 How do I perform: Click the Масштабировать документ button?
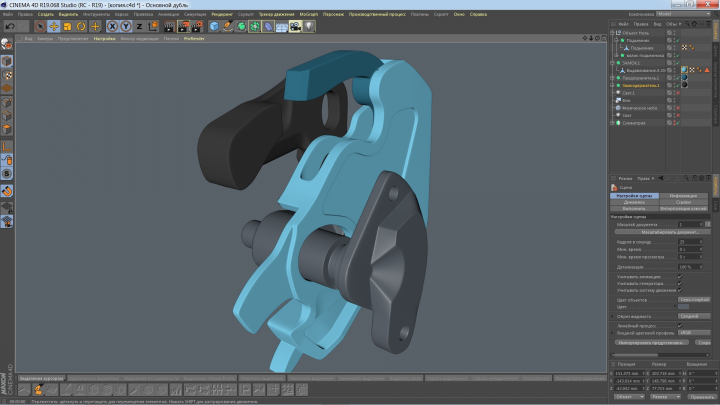pos(662,232)
